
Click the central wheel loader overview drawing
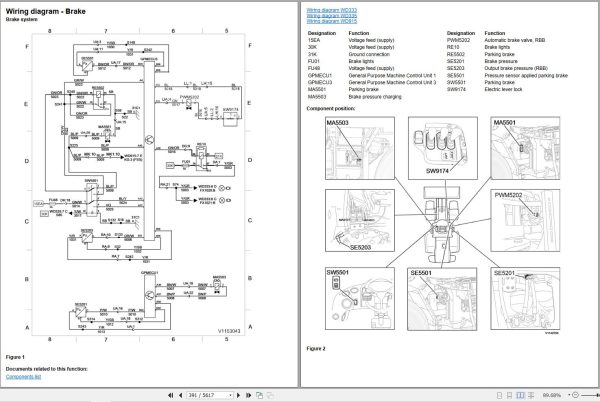coord(442,225)
